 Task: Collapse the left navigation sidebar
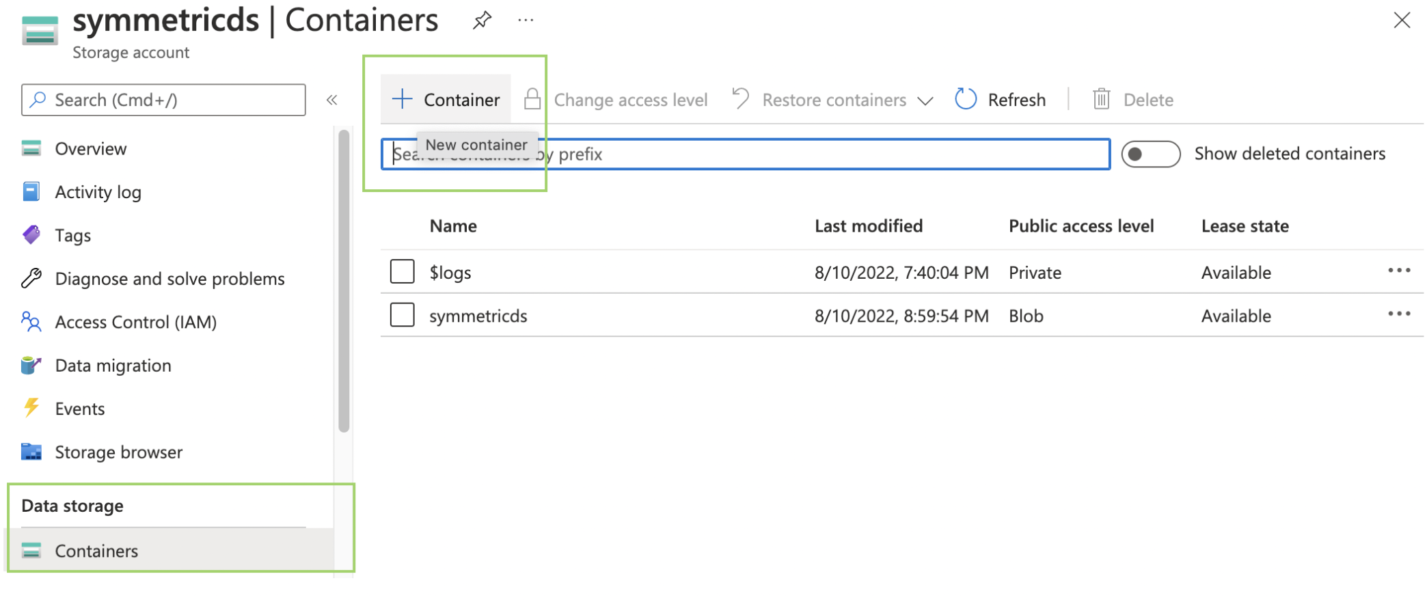coord(331,99)
